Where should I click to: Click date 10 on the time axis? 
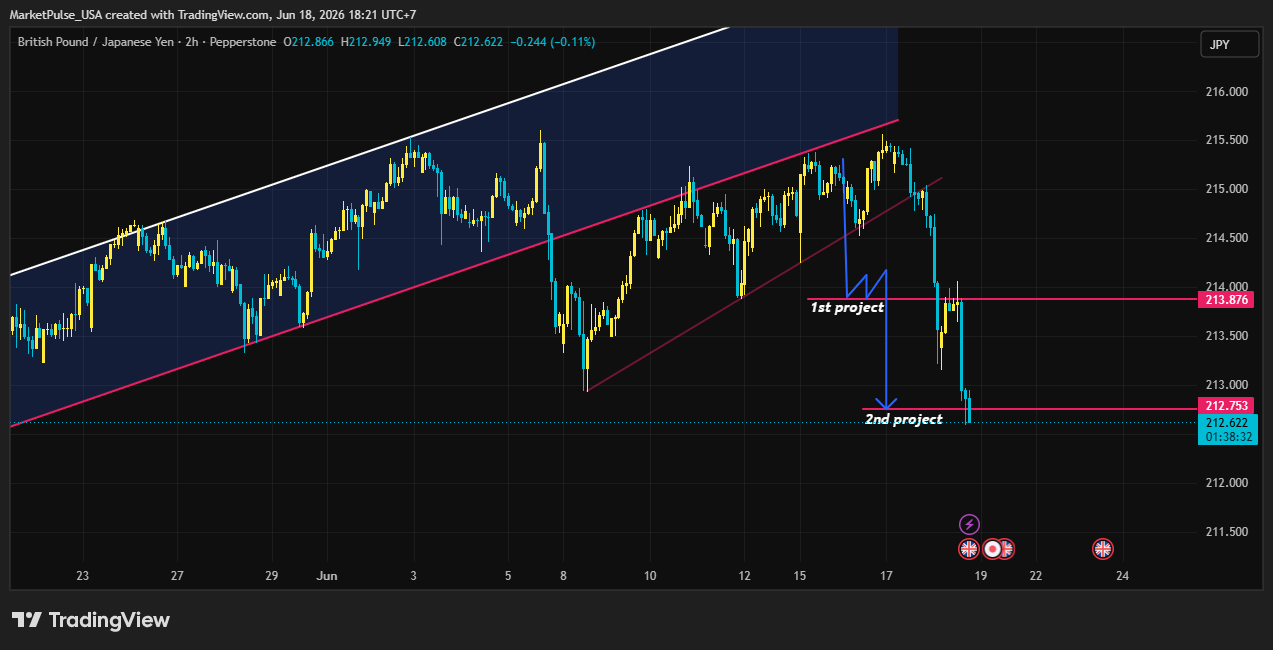point(650,576)
